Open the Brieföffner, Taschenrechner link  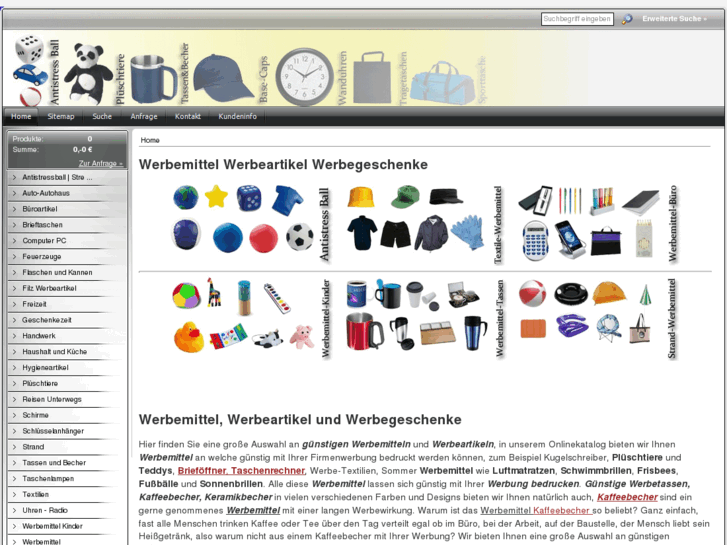tap(241, 471)
